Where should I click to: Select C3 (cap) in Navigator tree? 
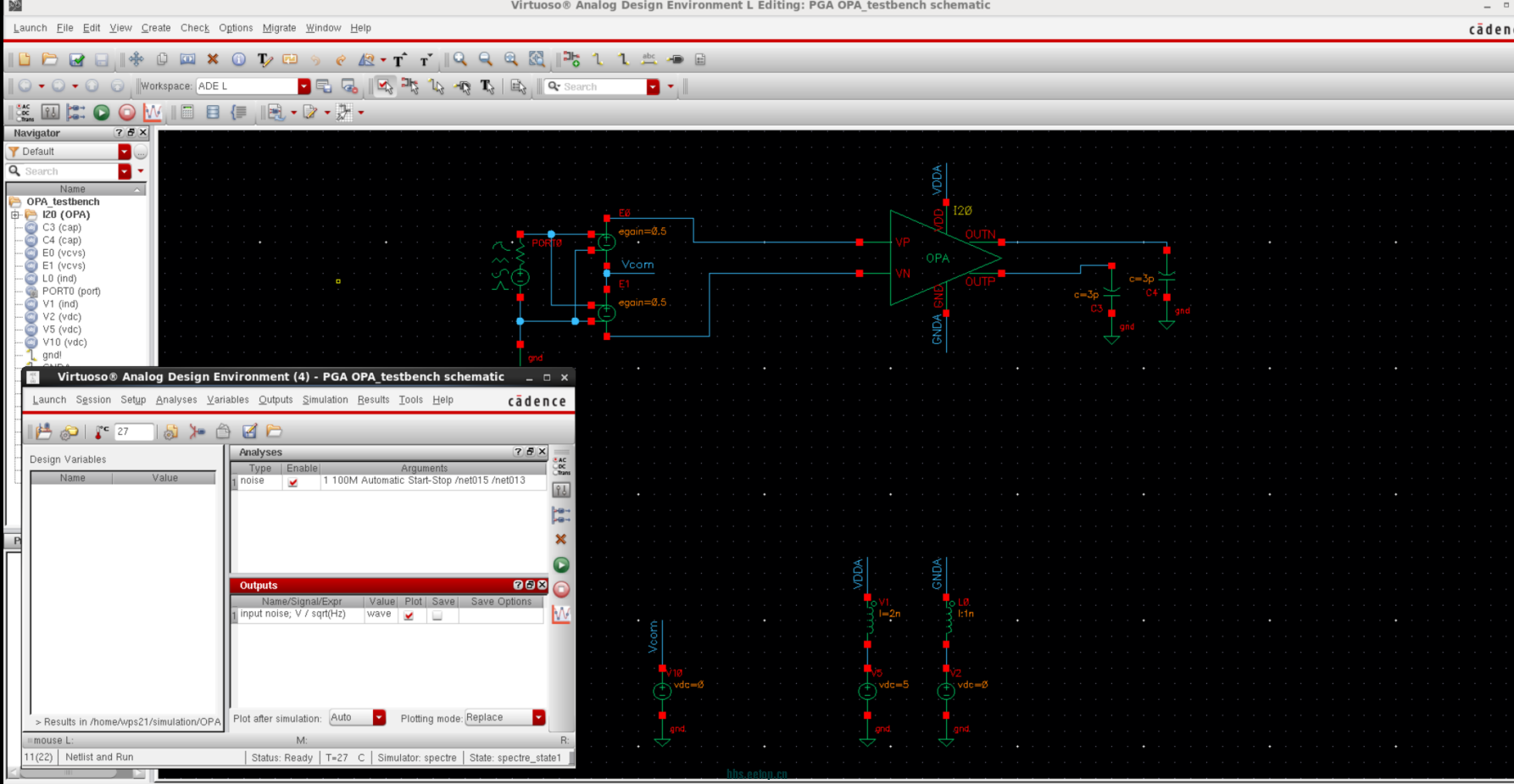[62, 227]
